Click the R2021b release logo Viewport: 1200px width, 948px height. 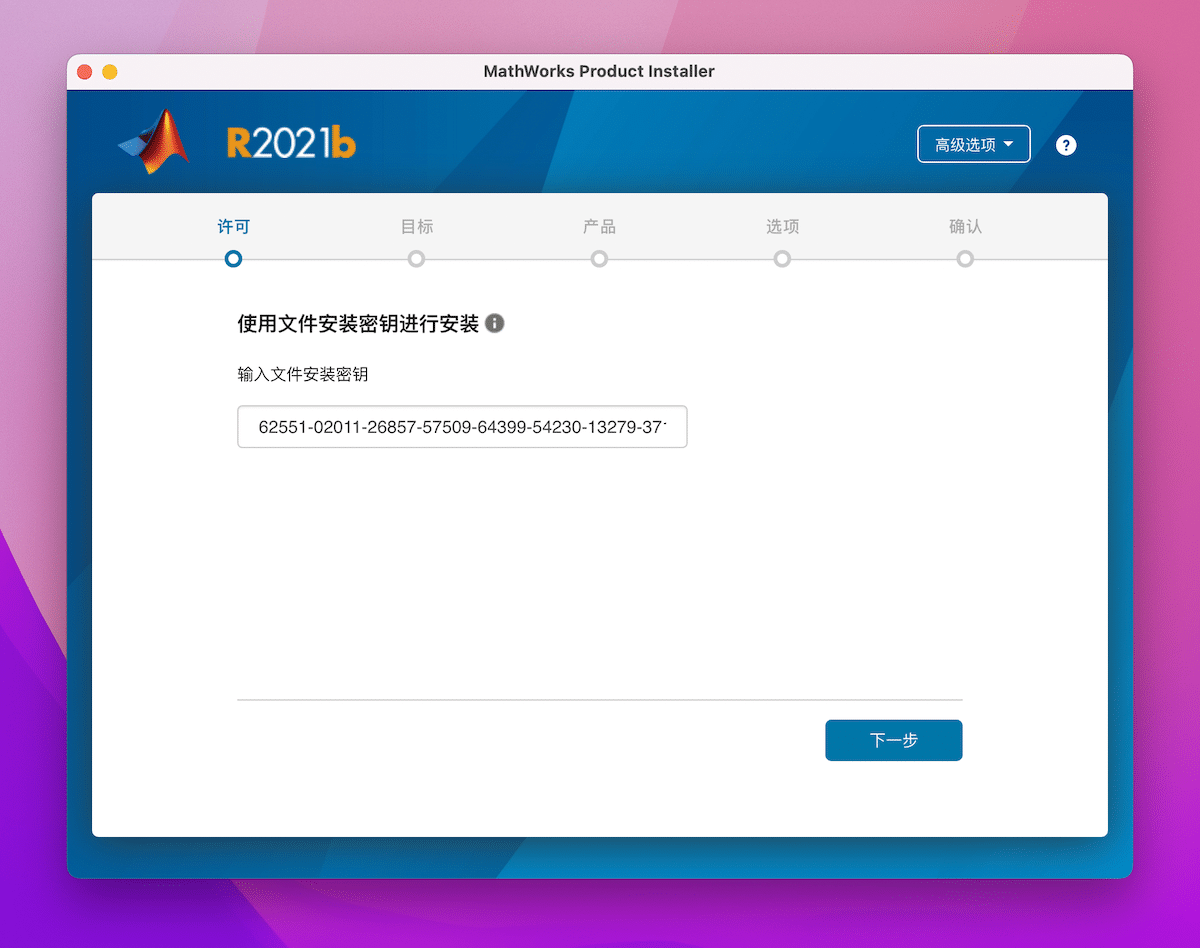pos(291,144)
